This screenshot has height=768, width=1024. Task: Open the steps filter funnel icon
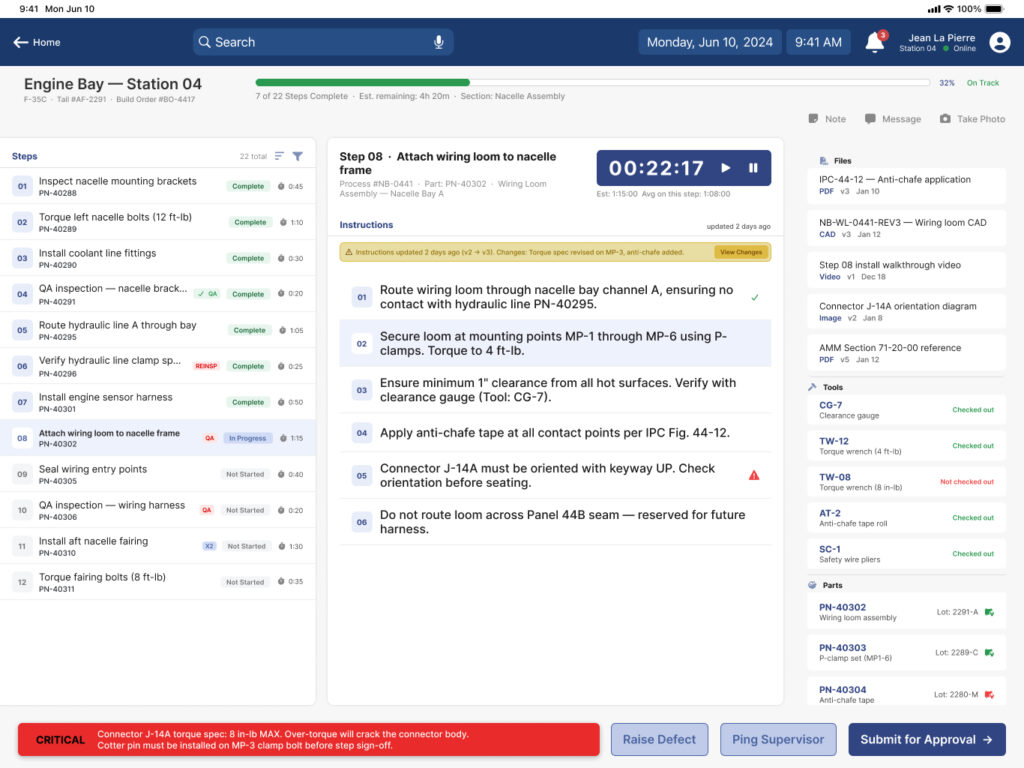tap(298, 156)
